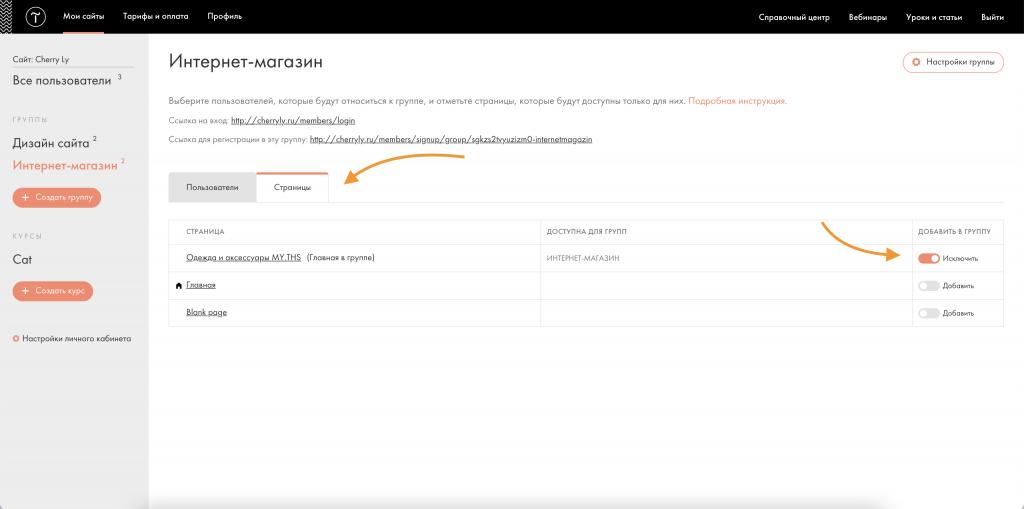Toggle off Одежда и аксессуары page switch
The image size is (1024, 509).
[x=928, y=258]
